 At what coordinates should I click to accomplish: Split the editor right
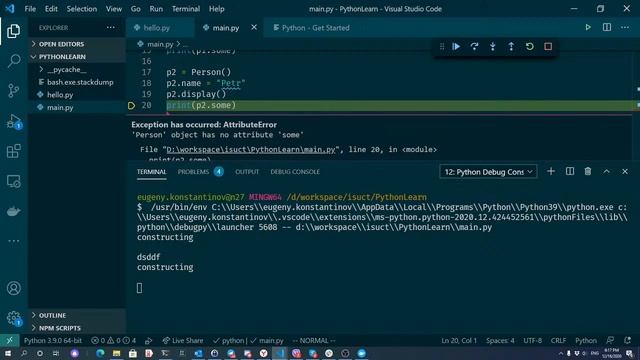pyautogui.click(x=607, y=27)
